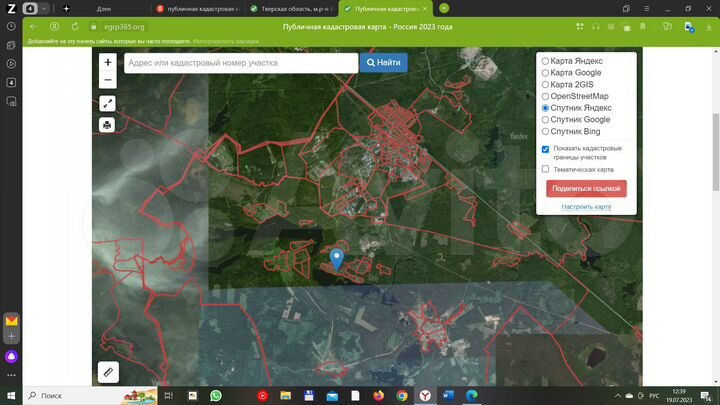Zoom in on the cadastral map
The image size is (720, 405).
click(108, 62)
